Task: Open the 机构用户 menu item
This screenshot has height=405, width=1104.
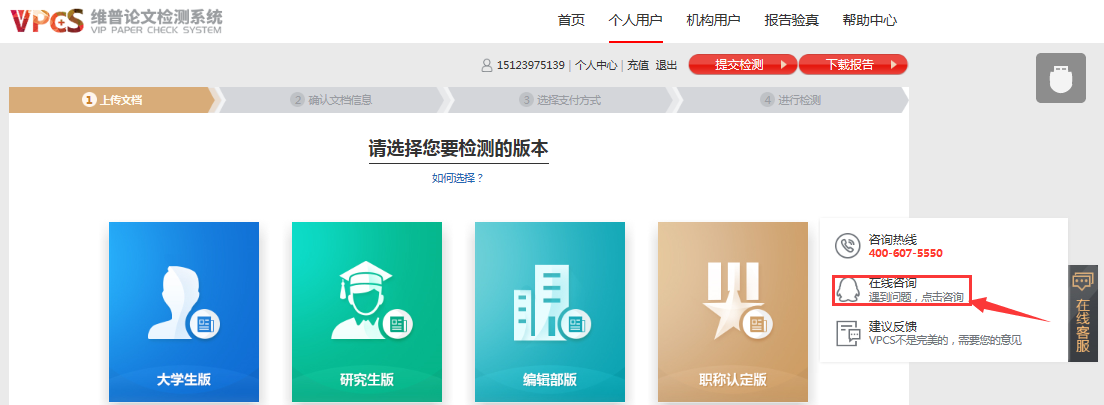Action: [713, 20]
